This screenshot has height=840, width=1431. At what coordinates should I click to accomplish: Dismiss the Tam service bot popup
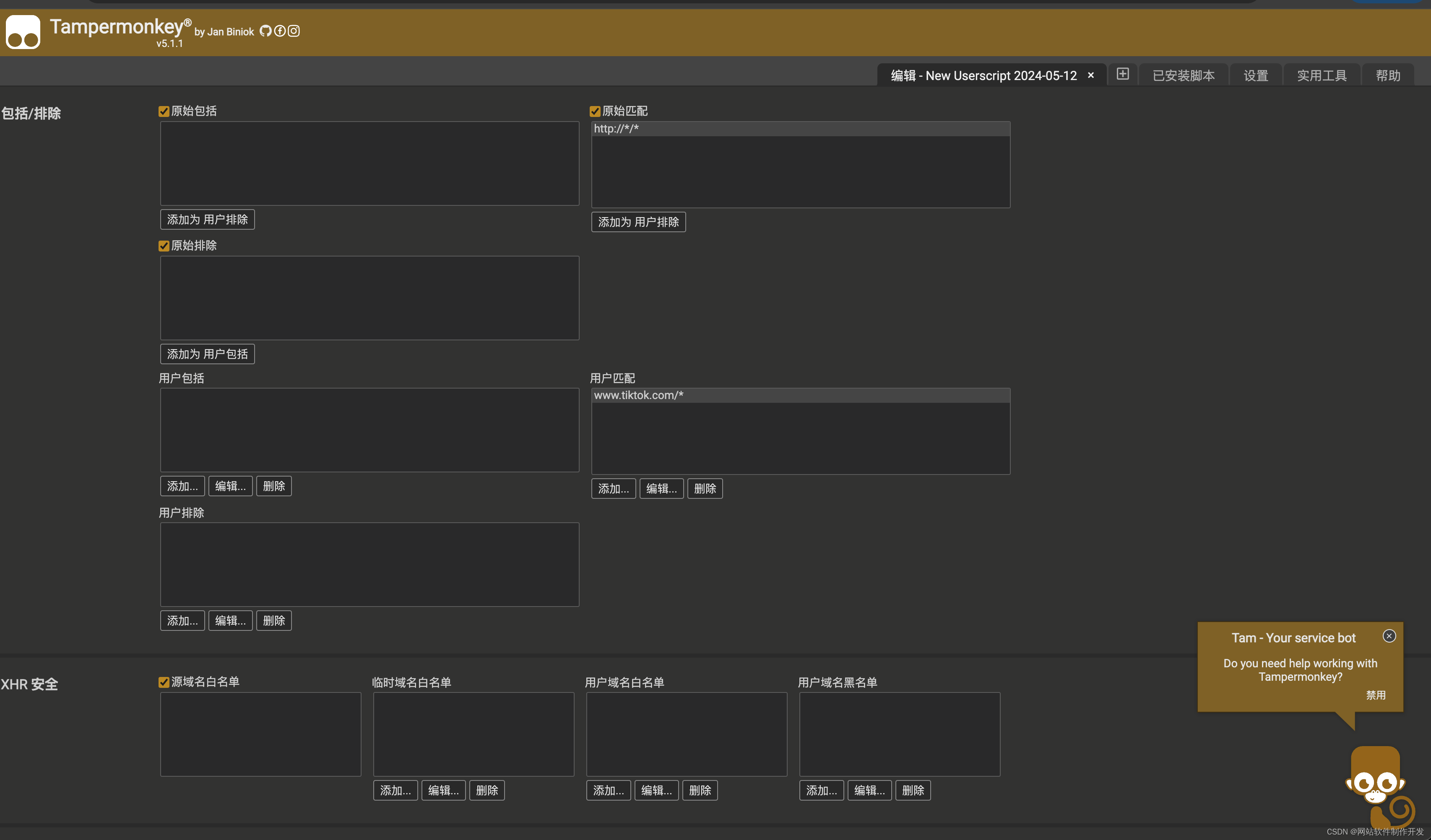(1389, 636)
